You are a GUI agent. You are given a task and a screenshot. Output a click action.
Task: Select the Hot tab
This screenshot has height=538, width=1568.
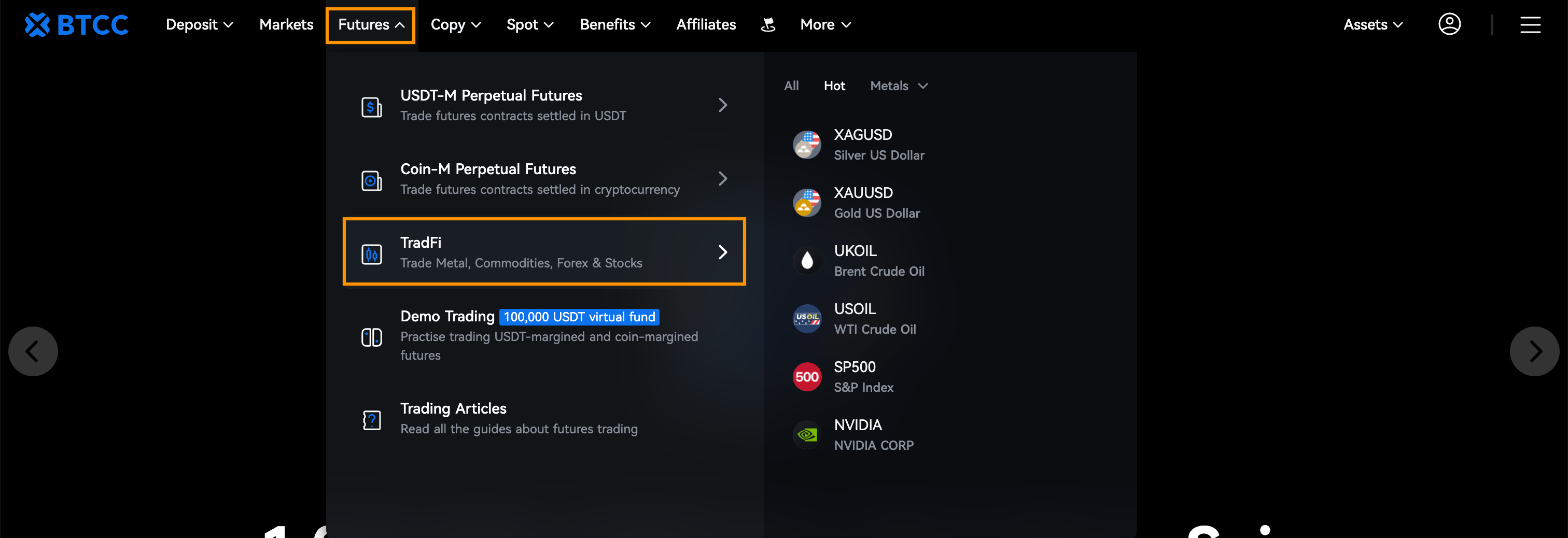(x=834, y=86)
